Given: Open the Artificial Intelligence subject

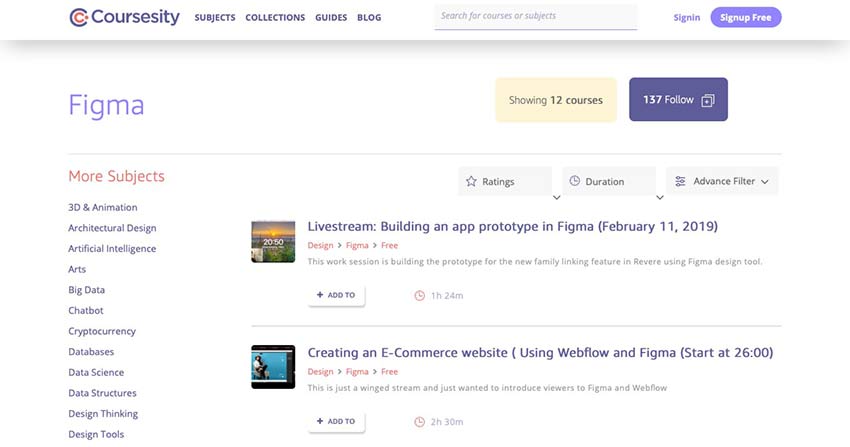Looking at the screenshot, I should (112, 249).
